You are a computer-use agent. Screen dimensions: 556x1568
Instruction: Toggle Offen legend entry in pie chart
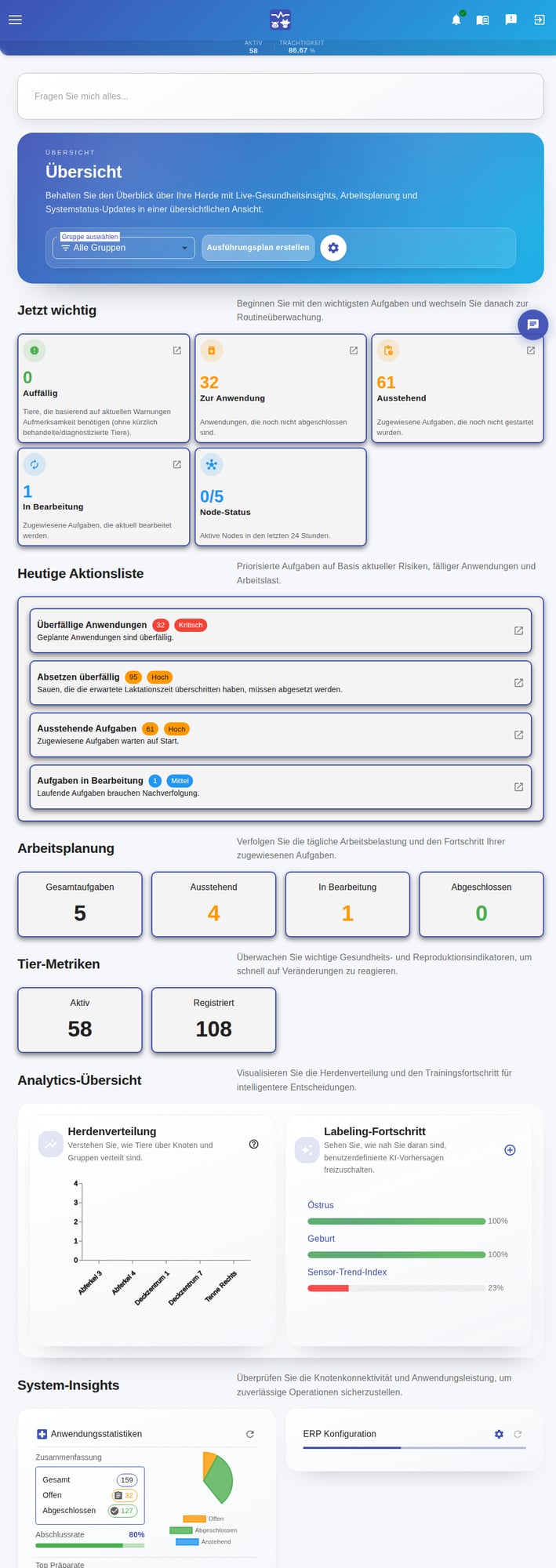click(203, 1519)
